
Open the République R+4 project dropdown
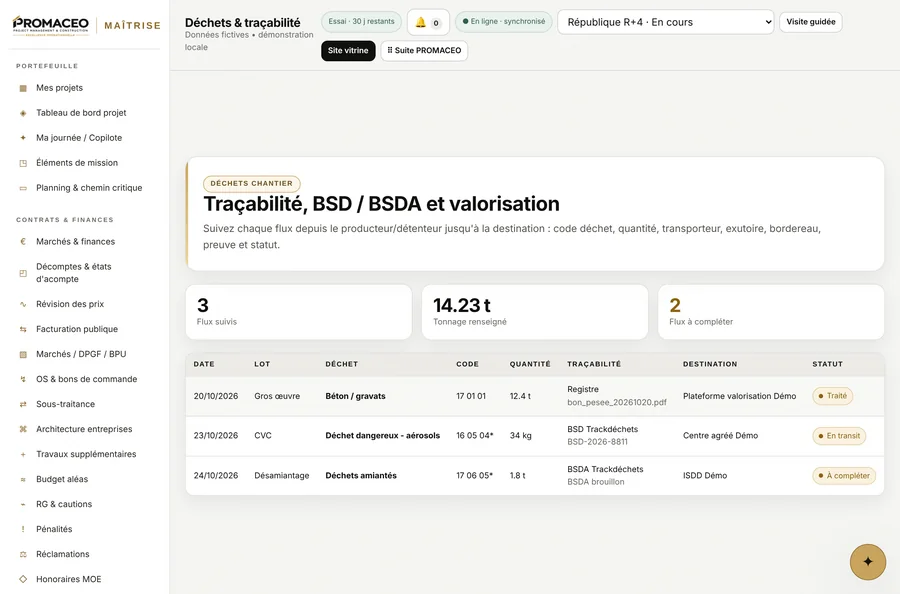pos(665,22)
